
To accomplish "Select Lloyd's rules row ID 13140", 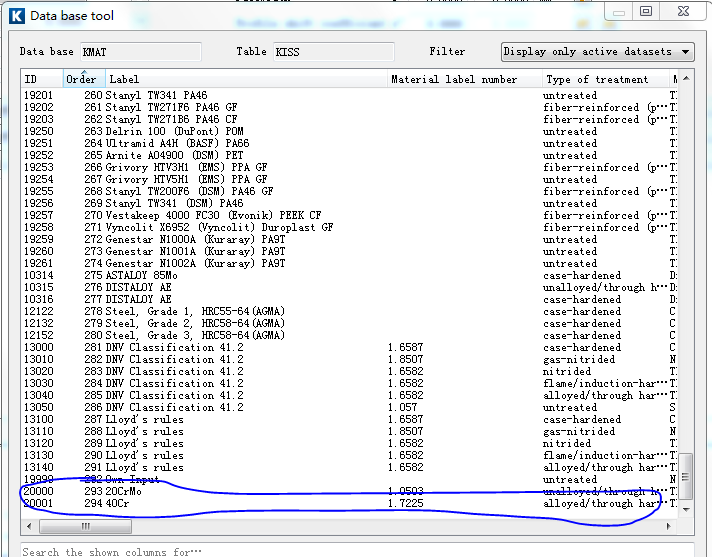I will tap(350, 467).
